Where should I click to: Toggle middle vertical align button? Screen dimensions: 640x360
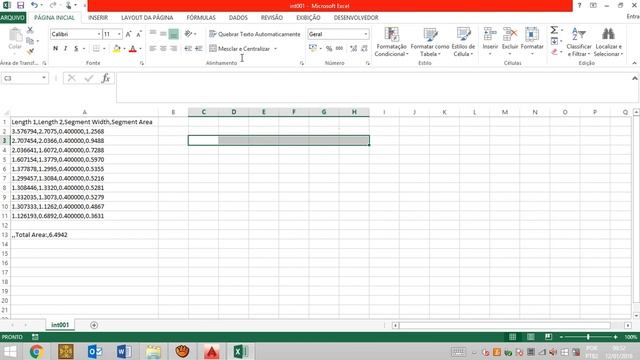163,33
